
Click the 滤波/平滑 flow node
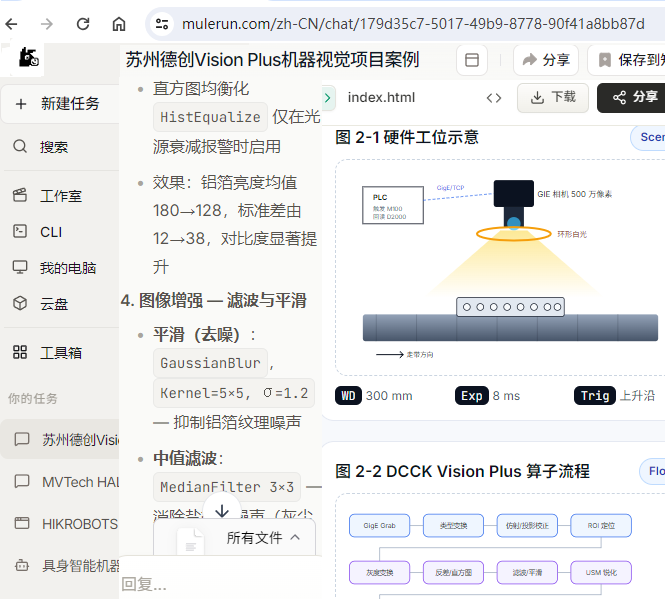pos(527,572)
